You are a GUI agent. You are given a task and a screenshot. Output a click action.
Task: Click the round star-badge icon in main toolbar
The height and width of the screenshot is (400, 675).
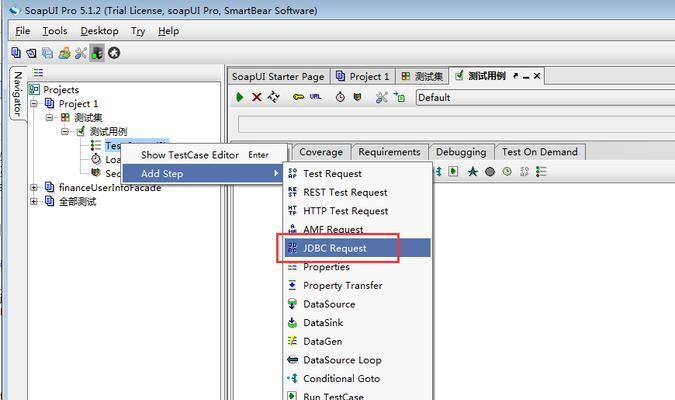tap(114, 53)
